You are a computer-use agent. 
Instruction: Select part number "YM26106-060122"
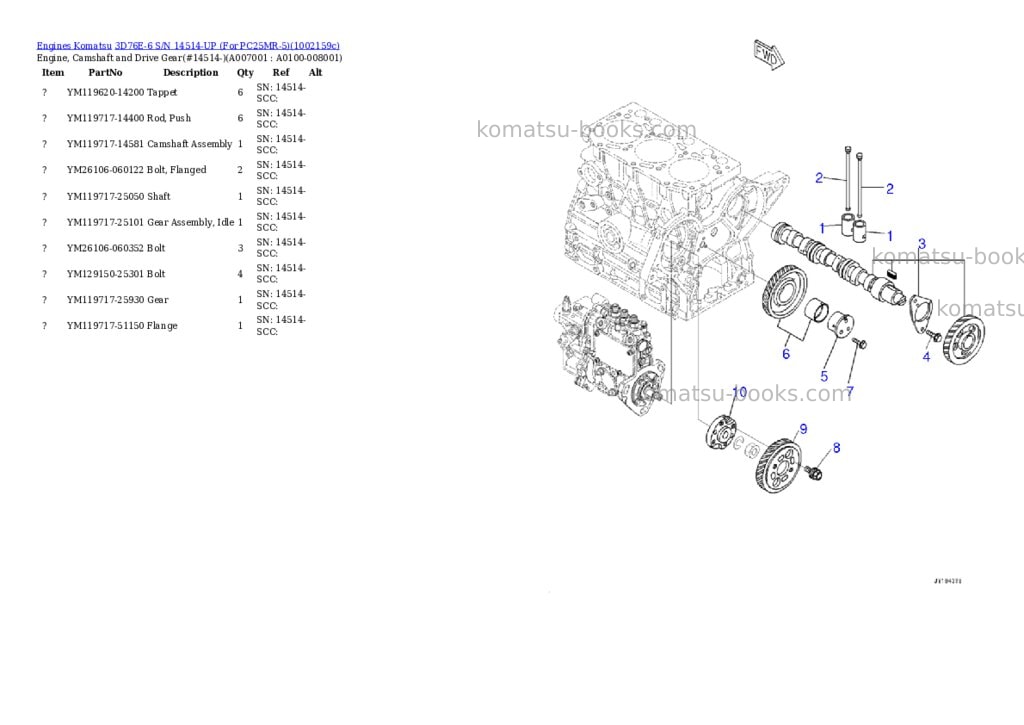105,170
